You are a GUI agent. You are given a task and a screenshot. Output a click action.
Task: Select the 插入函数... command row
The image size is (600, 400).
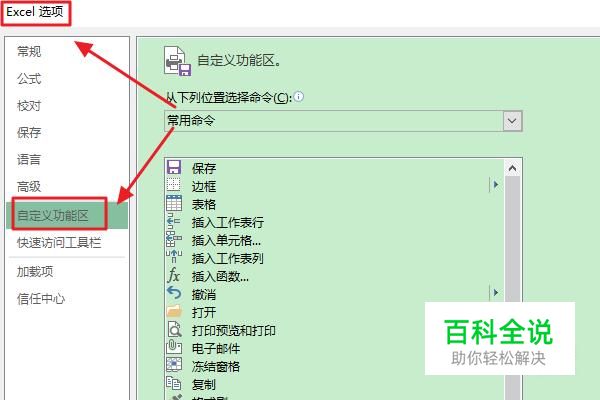334,276
